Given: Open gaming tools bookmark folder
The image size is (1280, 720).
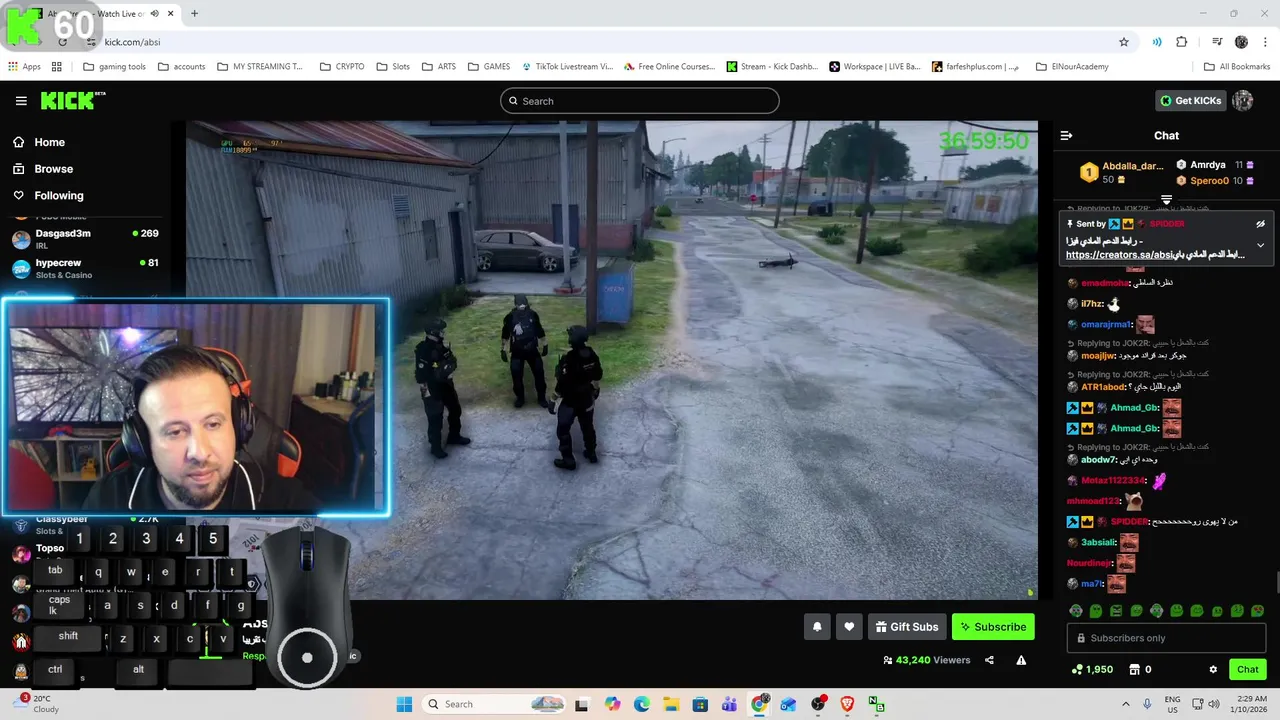Looking at the screenshot, I should point(115,67).
